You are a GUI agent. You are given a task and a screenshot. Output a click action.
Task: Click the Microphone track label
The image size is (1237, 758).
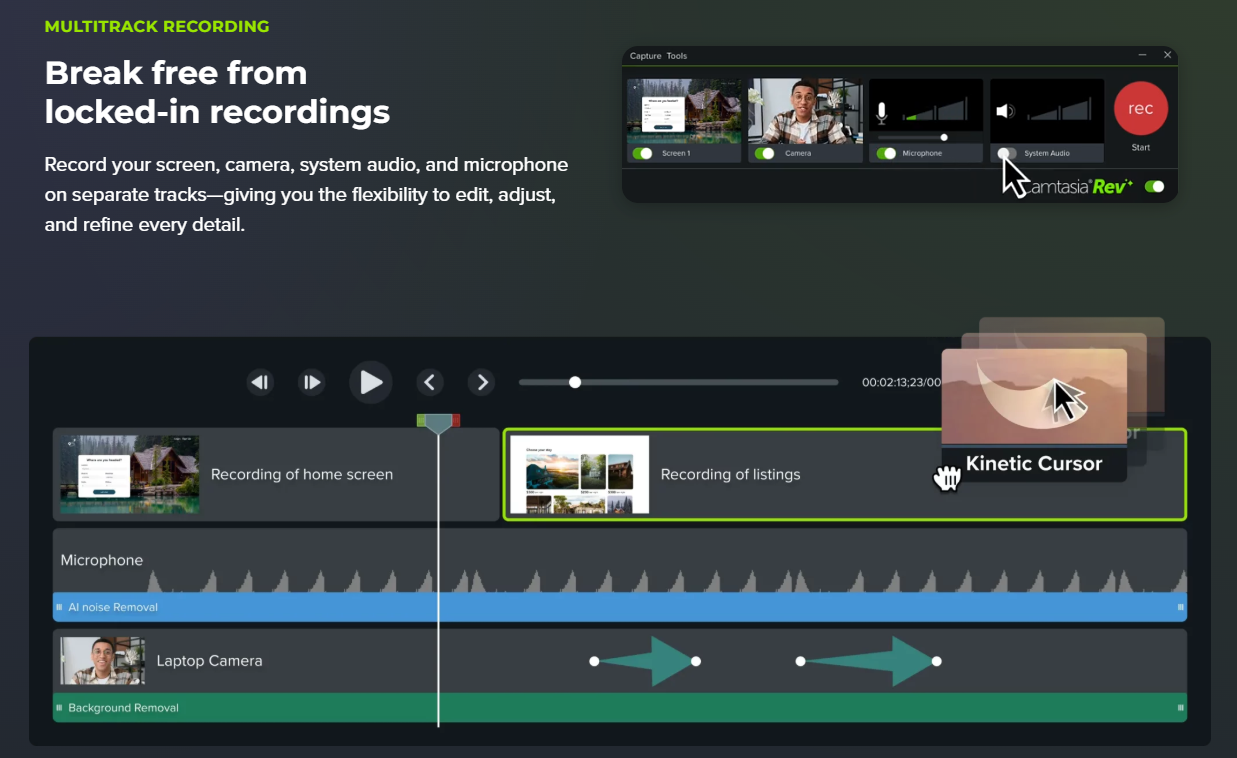point(102,560)
